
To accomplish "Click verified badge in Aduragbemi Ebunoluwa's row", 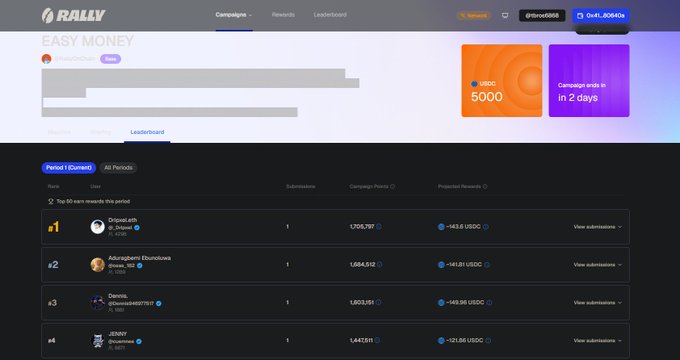I will pyautogui.click(x=140, y=265).
